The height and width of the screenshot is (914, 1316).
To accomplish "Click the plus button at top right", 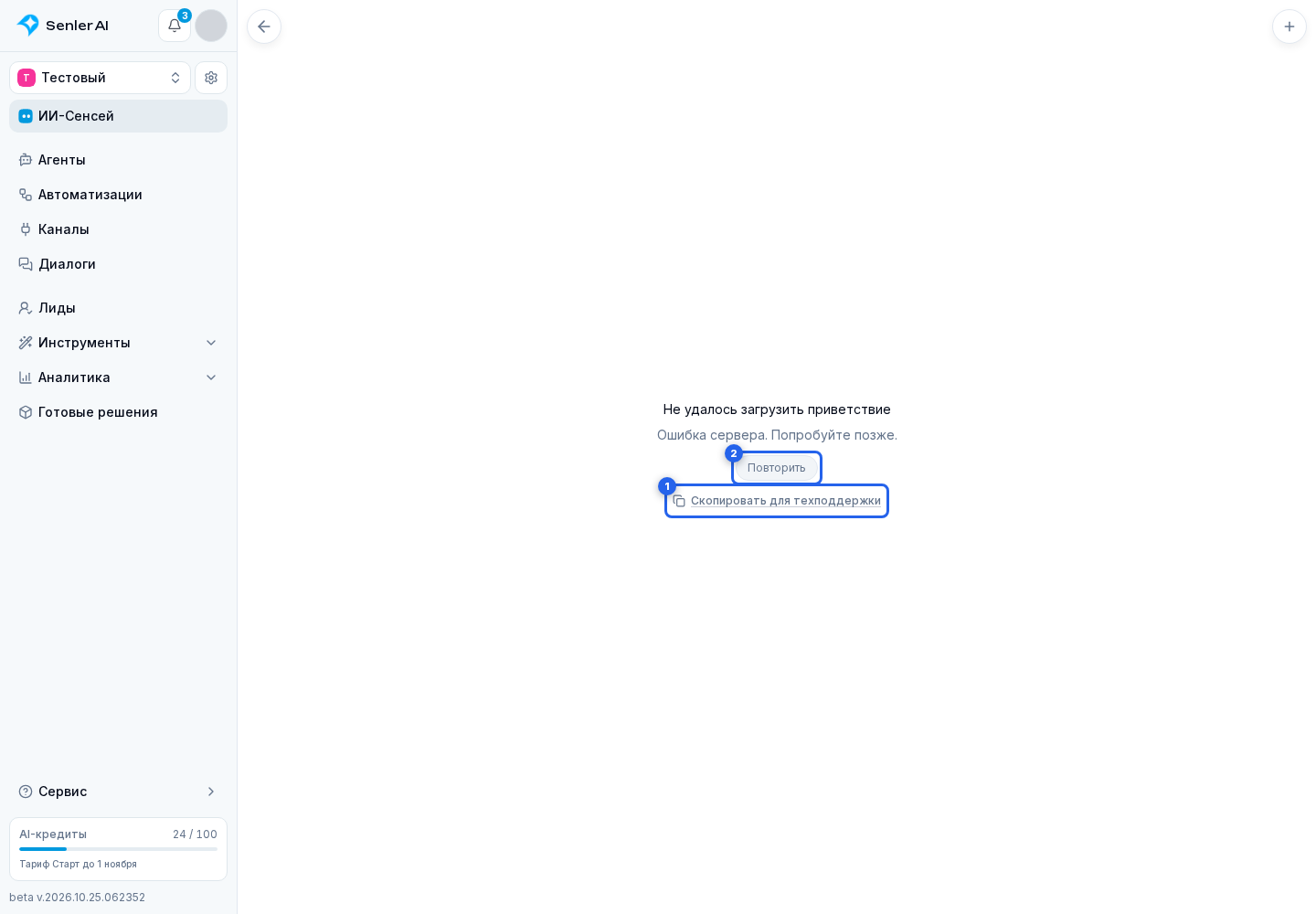I will [x=1289, y=27].
